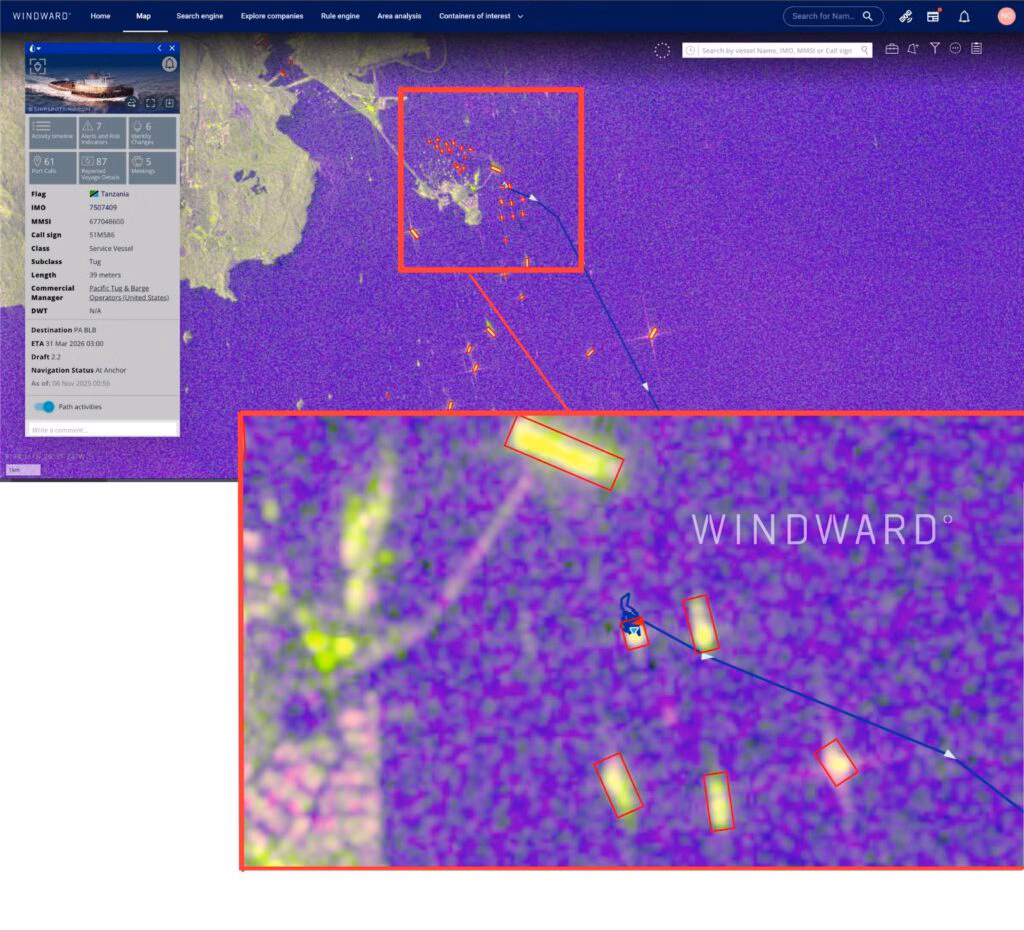Open Pacific Tug & Barge Operators link
1024x930 pixels.
[x=129, y=293]
